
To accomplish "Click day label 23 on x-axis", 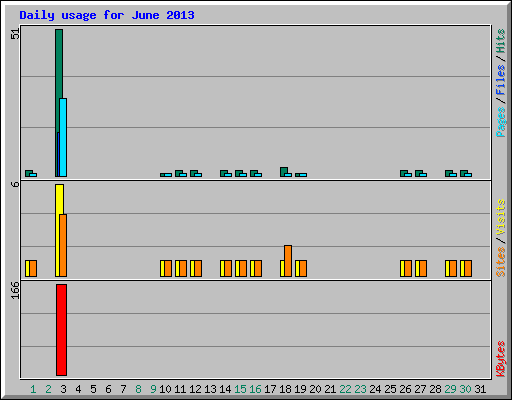I will (360, 389).
